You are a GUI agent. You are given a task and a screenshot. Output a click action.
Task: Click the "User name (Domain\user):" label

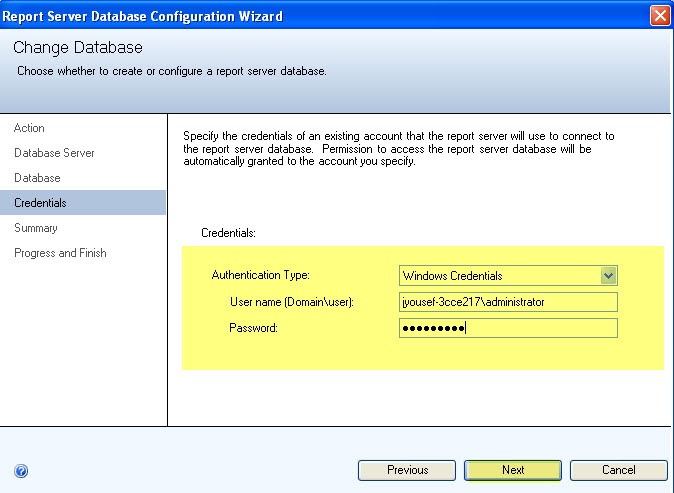click(x=292, y=302)
